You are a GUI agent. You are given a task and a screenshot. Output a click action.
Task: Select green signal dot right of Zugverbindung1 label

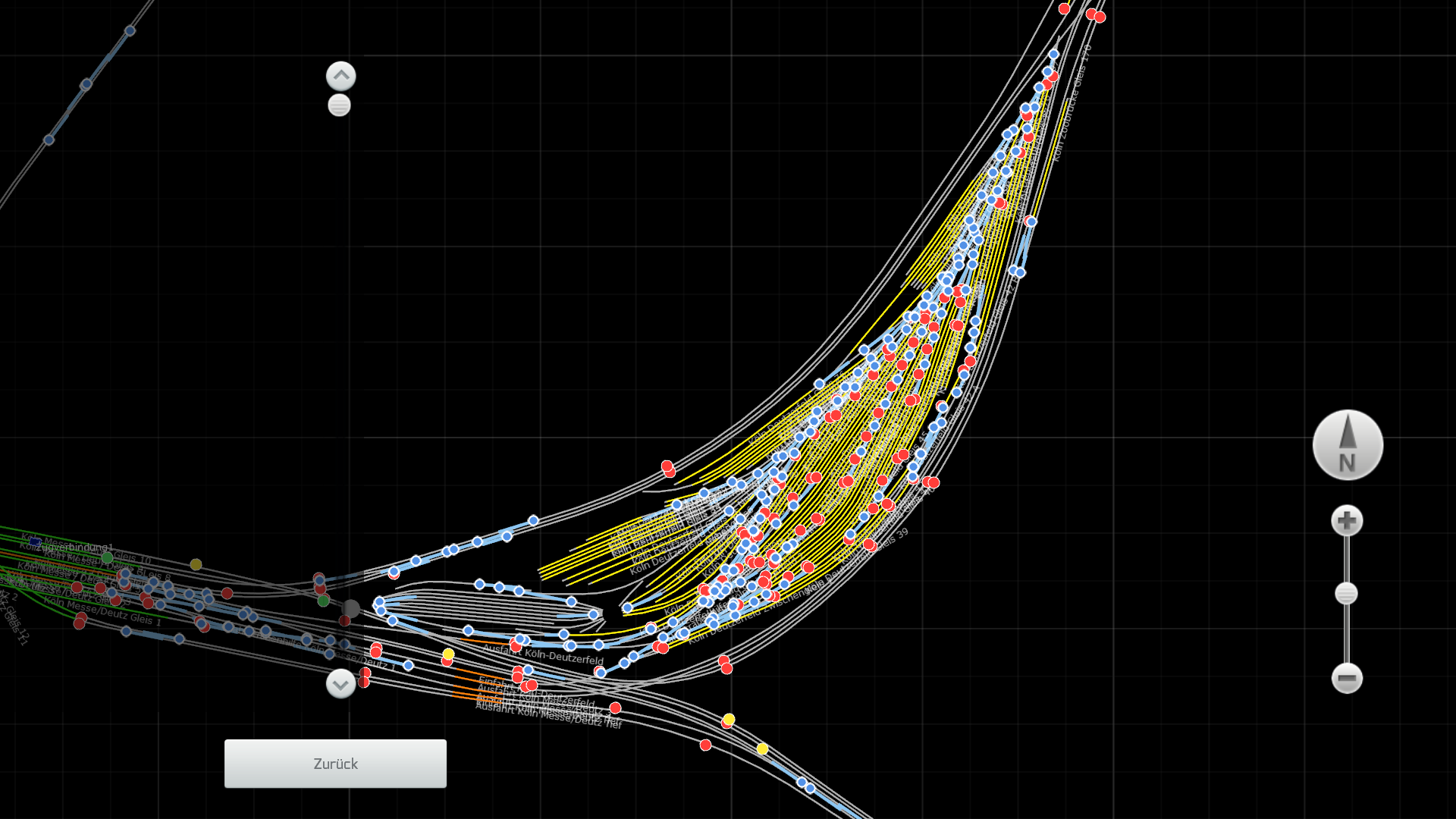pos(107,558)
